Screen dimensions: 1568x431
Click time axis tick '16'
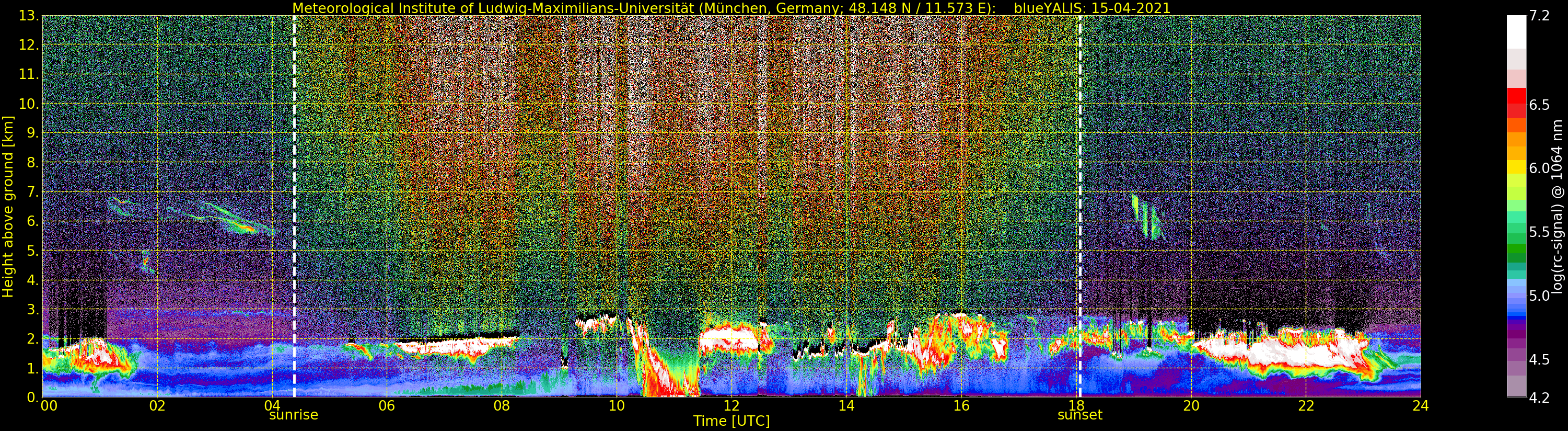tap(961, 405)
